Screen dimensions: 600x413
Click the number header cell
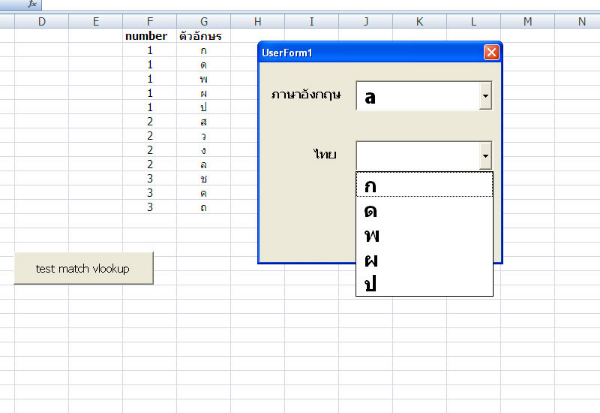pos(146,36)
